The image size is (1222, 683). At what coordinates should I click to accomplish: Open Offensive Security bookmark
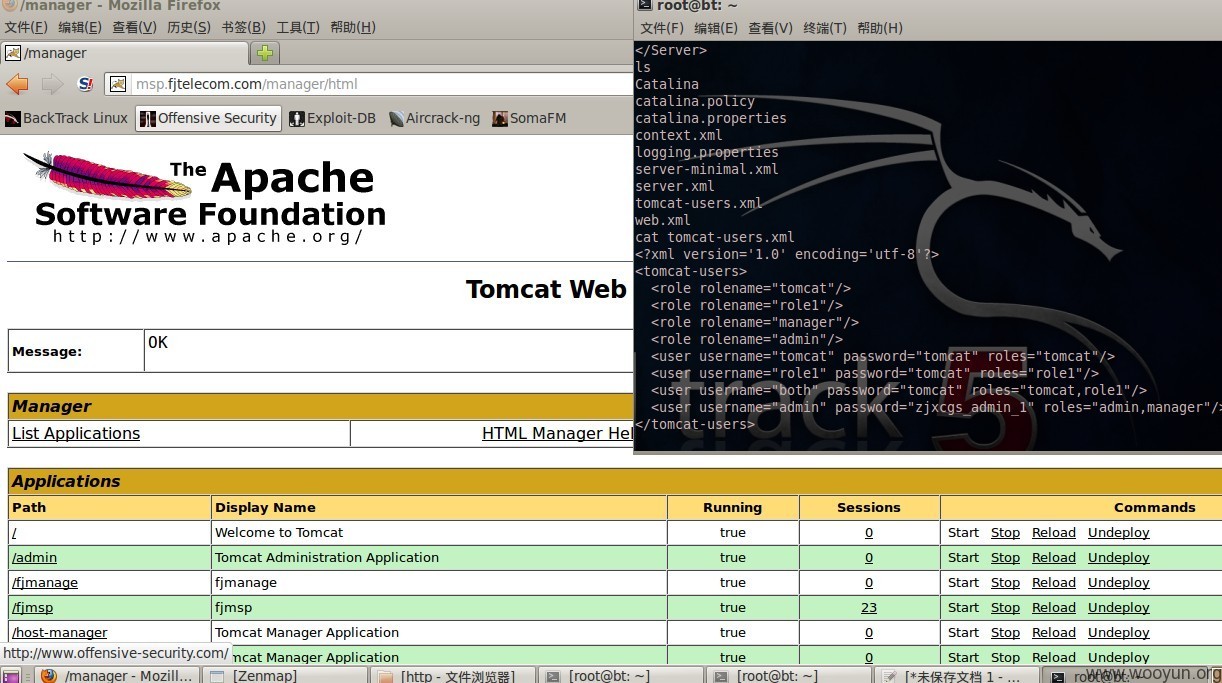(208, 118)
